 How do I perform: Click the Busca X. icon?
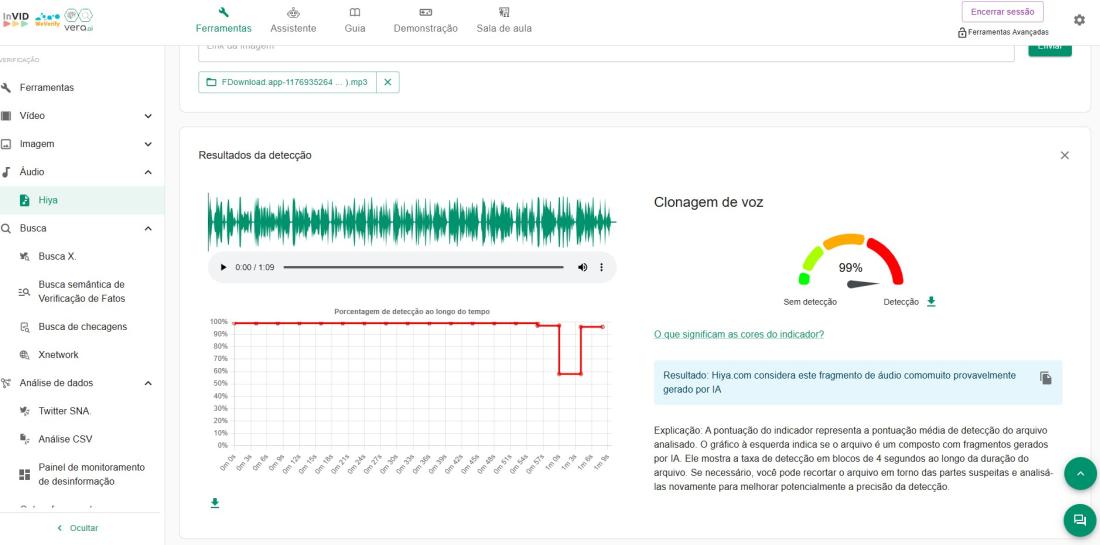(x=25, y=256)
